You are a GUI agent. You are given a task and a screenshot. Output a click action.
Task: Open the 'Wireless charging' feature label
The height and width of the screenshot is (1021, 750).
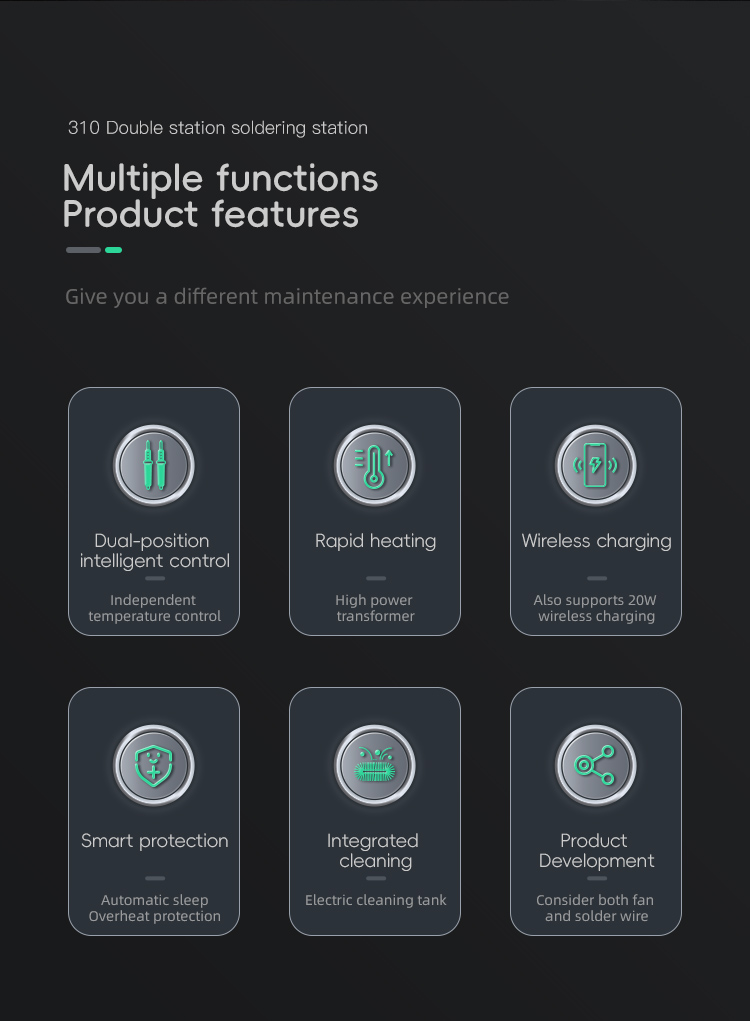(596, 541)
